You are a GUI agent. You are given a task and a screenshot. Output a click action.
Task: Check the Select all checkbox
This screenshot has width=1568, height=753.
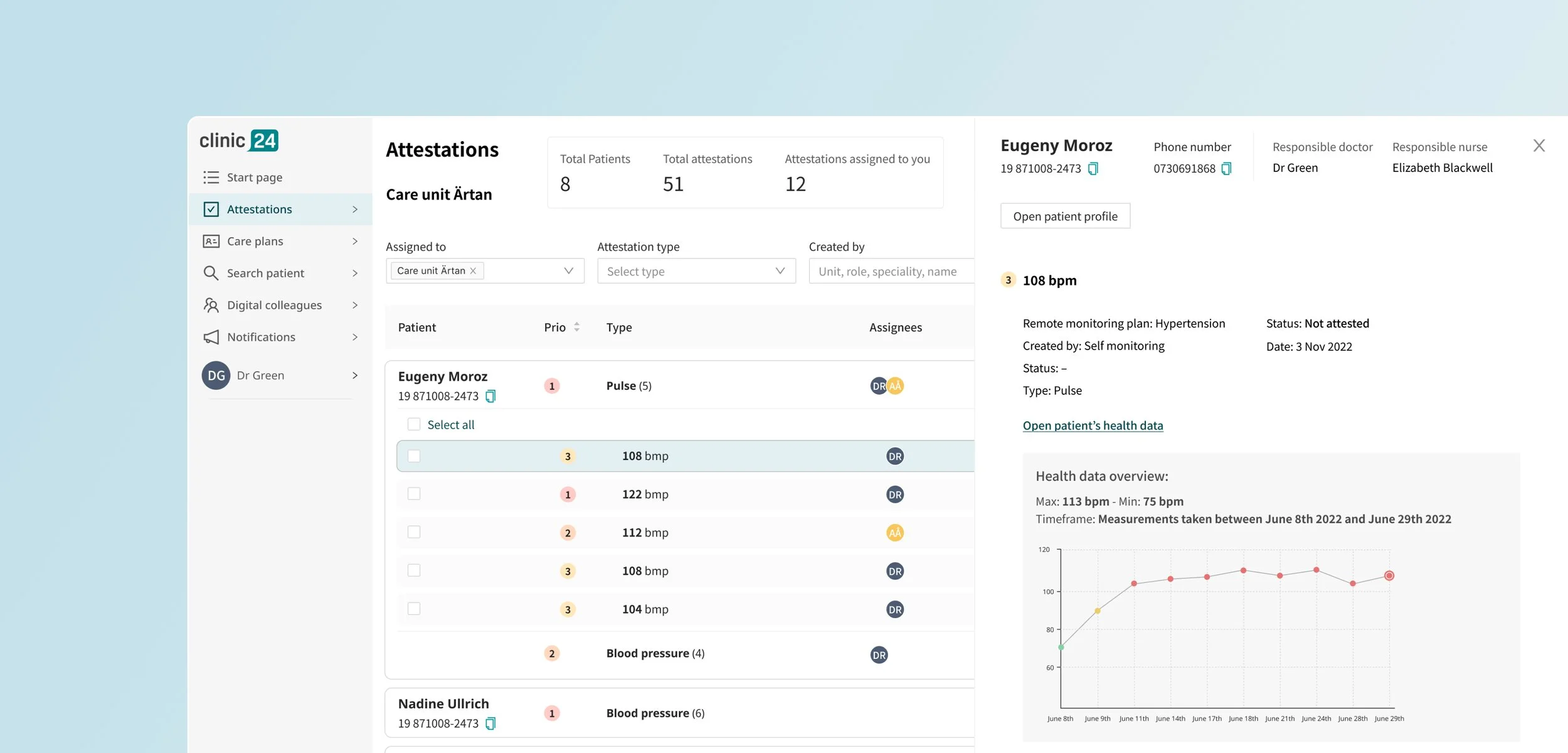[414, 424]
